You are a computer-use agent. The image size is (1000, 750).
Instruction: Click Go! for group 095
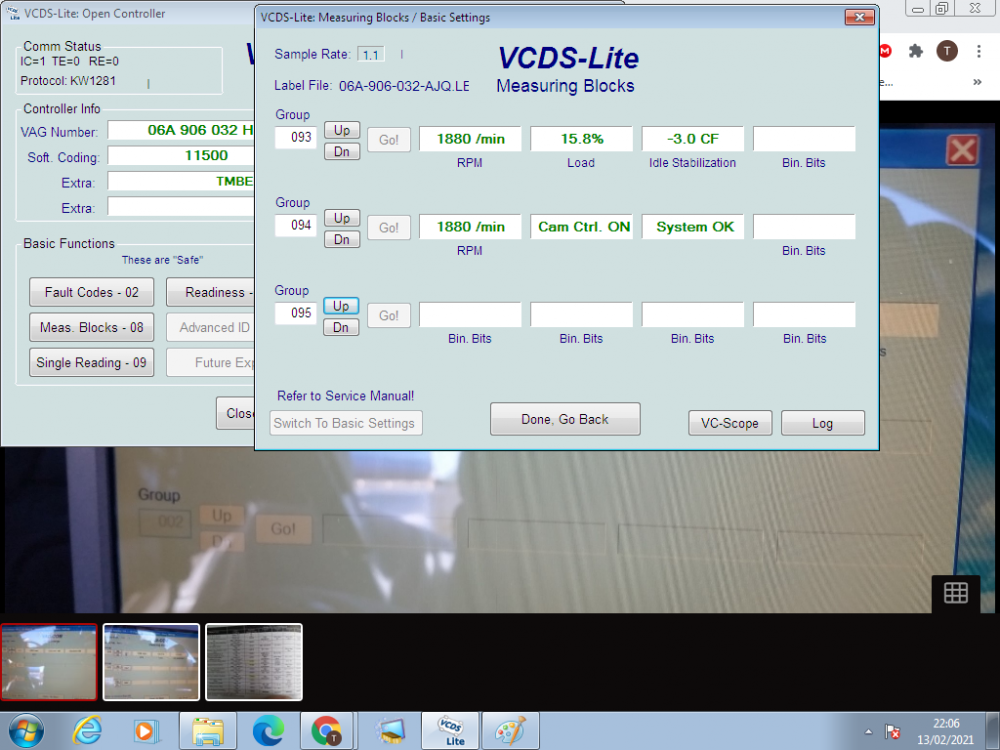(389, 316)
